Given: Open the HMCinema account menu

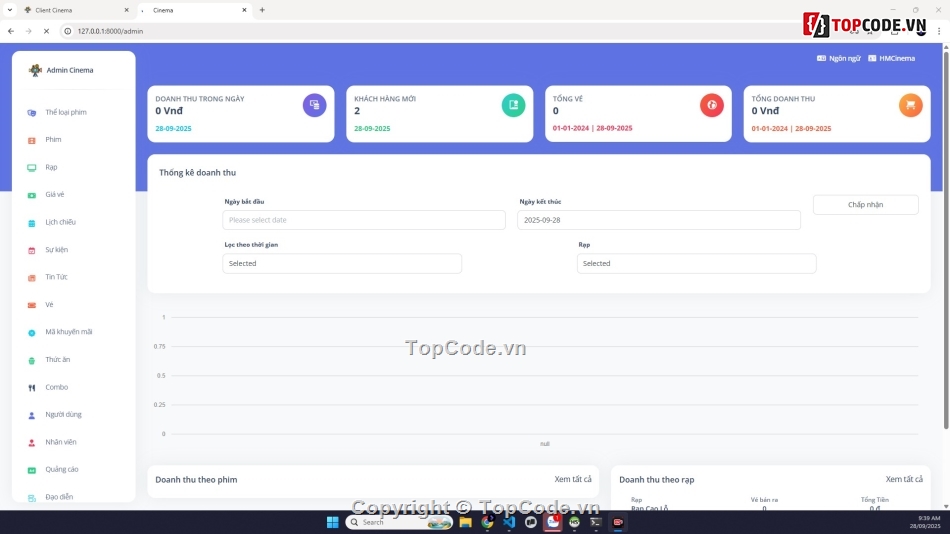Looking at the screenshot, I should click(891, 59).
